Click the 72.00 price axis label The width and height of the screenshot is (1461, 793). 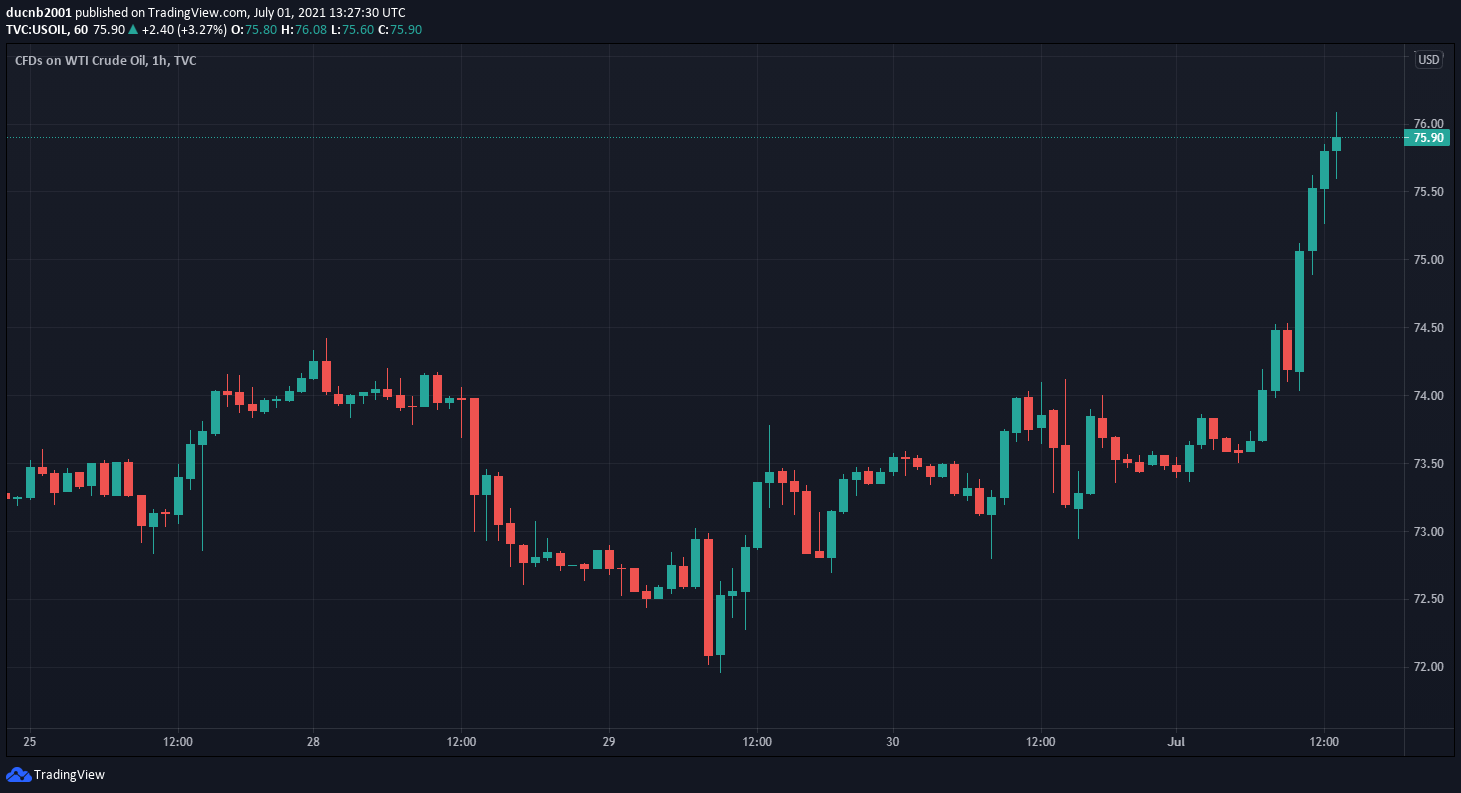tap(1428, 667)
